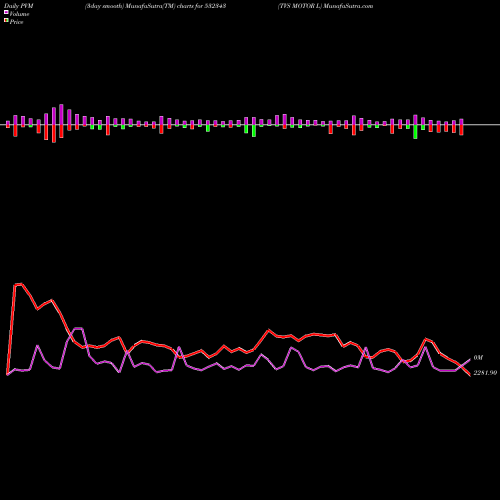This screenshot has width=500, height=500.
Task: Click the last red bar in series
Action: pyautogui.click(x=461, y=130)
